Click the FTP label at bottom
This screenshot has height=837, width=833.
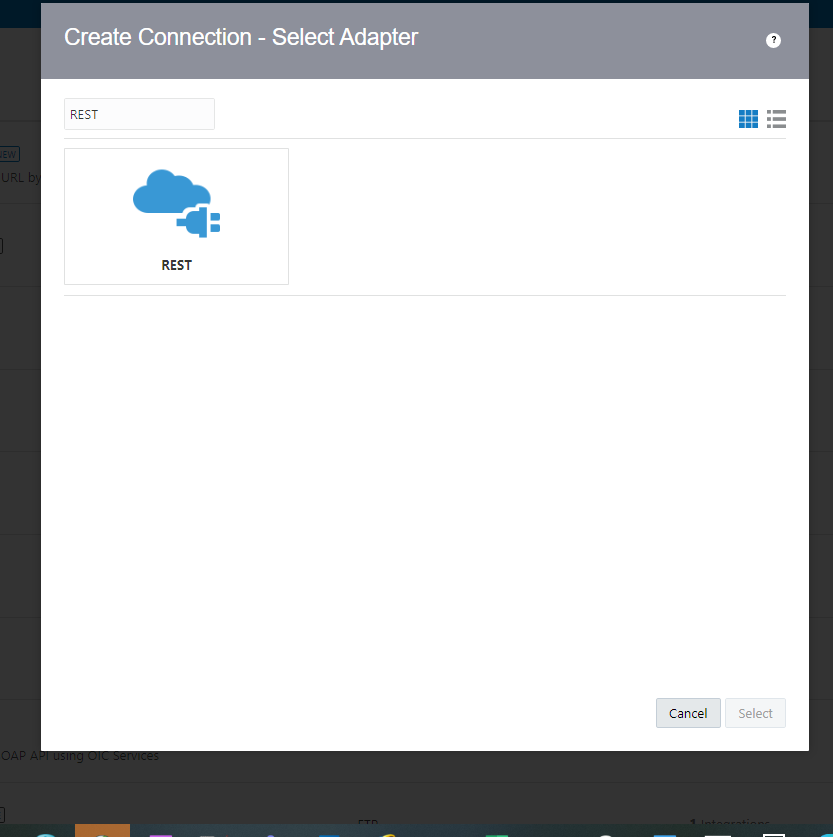[368, 823]
